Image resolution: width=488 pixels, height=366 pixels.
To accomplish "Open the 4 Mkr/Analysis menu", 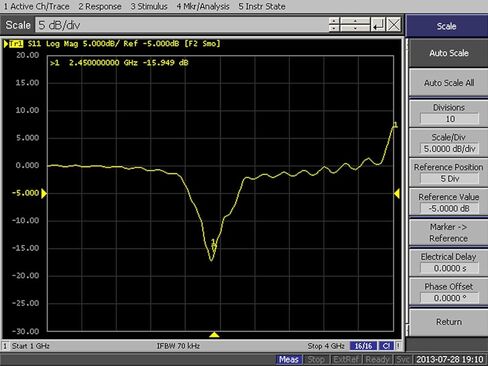I will pos(203,6).
